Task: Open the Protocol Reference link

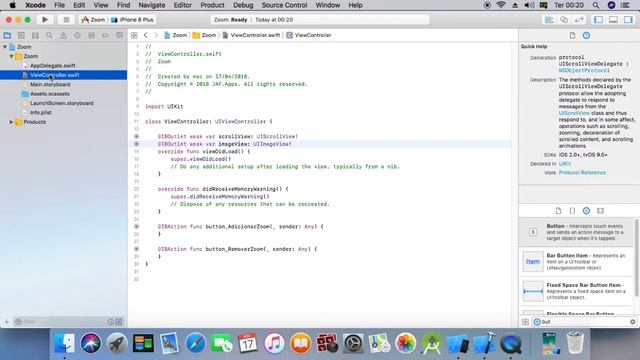Action: (582, 173)
